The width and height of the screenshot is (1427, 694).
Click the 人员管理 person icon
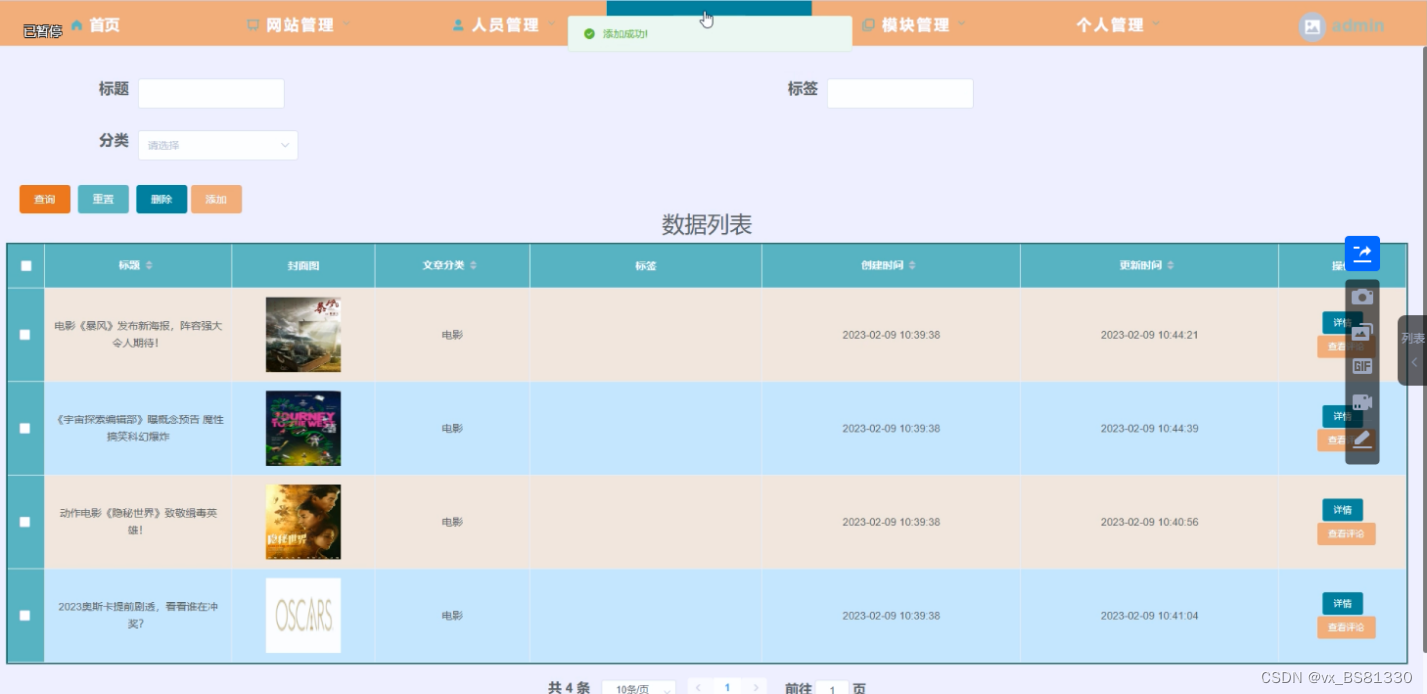tap(458, 25)
